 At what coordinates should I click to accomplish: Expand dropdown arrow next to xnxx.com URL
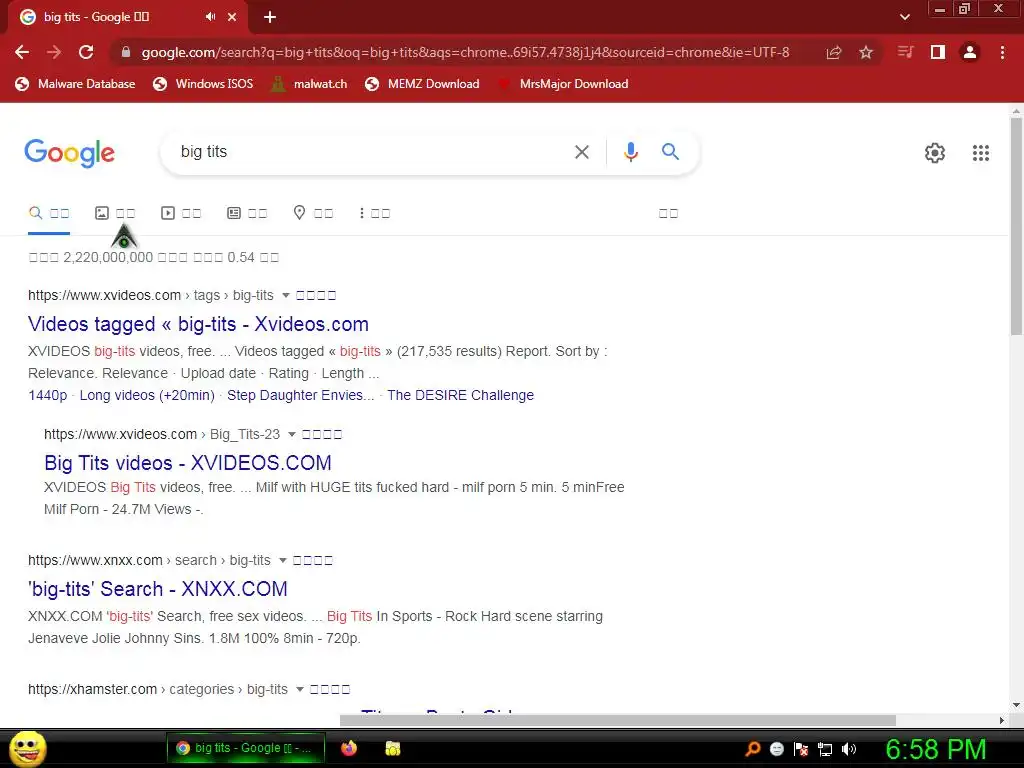[282, 561]
